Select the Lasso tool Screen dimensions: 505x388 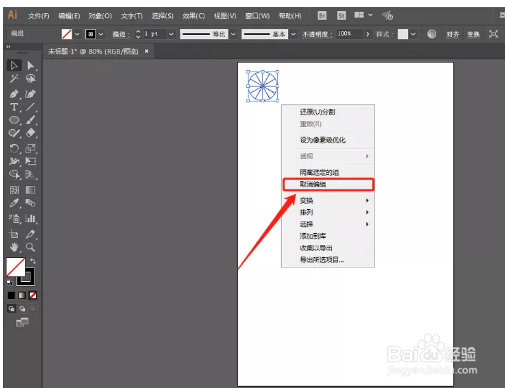coord(31,79)
